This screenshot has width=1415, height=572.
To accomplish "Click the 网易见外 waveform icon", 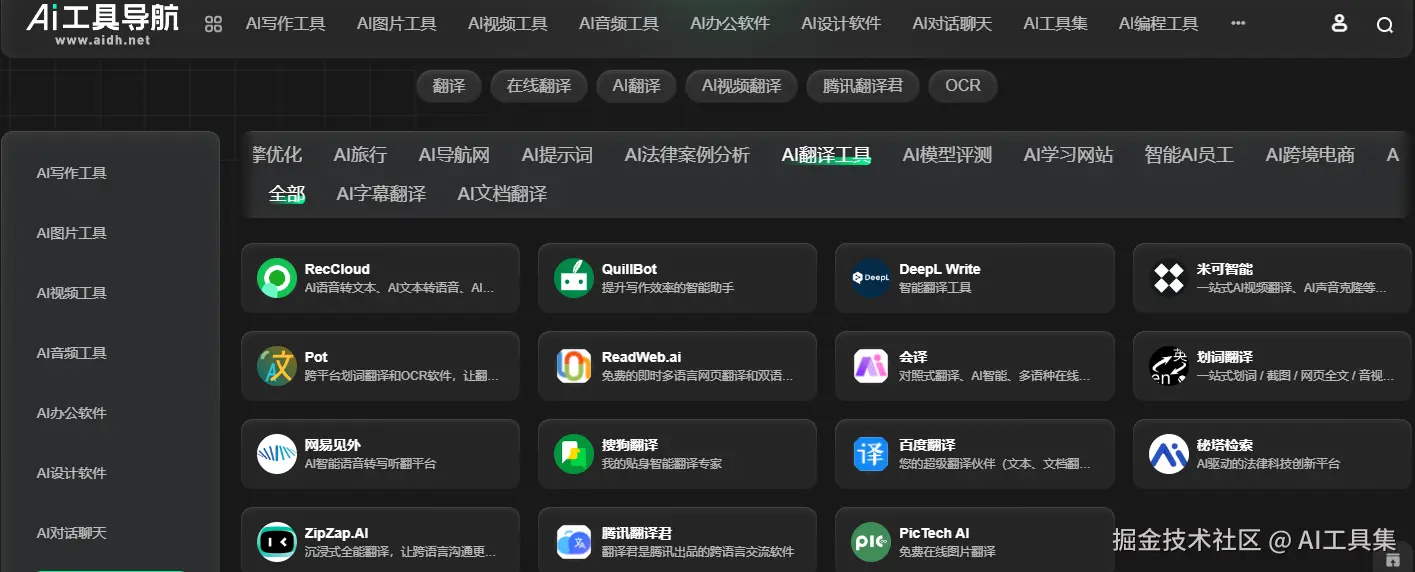I will [277, 454].
